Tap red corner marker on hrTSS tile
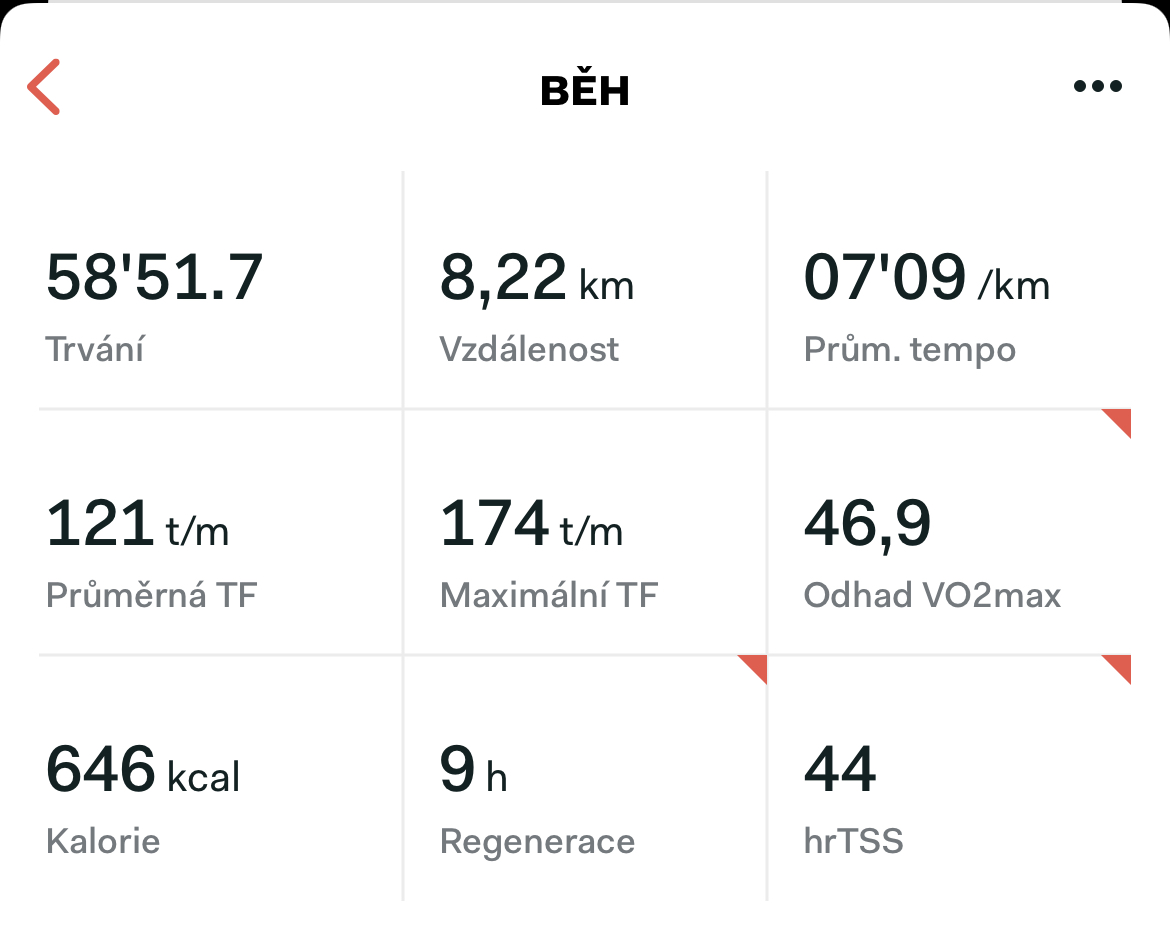The image size is (1170, 926). [1116, 669]
